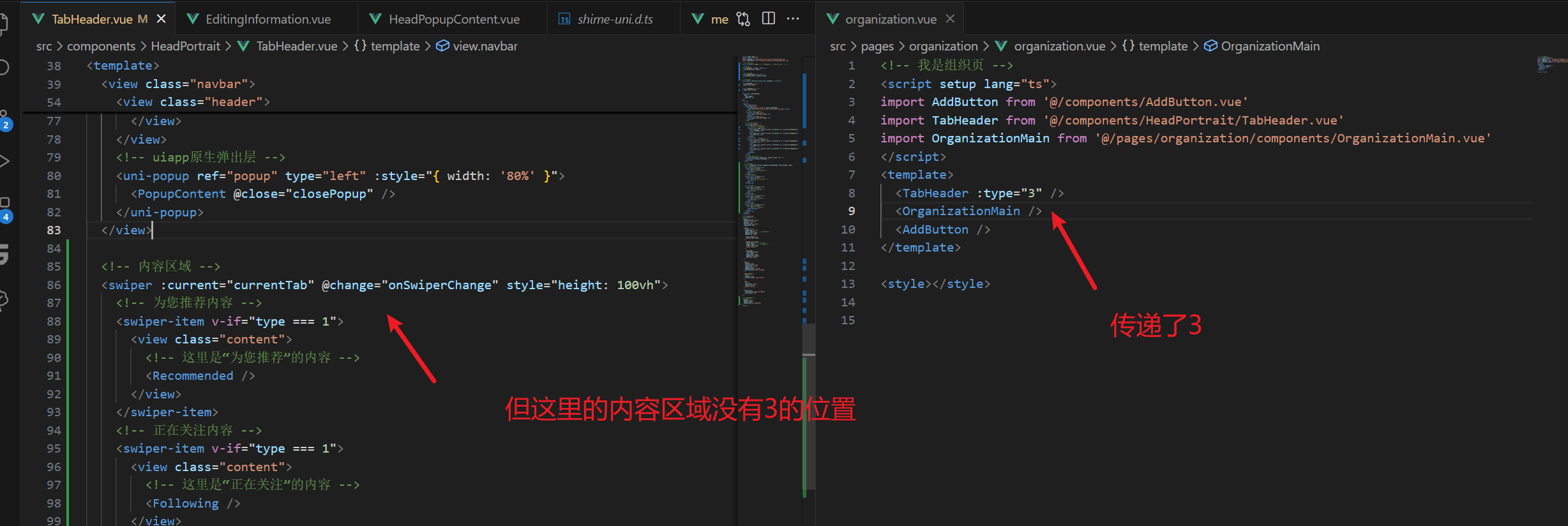
Task: Click the closing </swiper-item> tag on line 93
Action: click(x=167, y=412)
